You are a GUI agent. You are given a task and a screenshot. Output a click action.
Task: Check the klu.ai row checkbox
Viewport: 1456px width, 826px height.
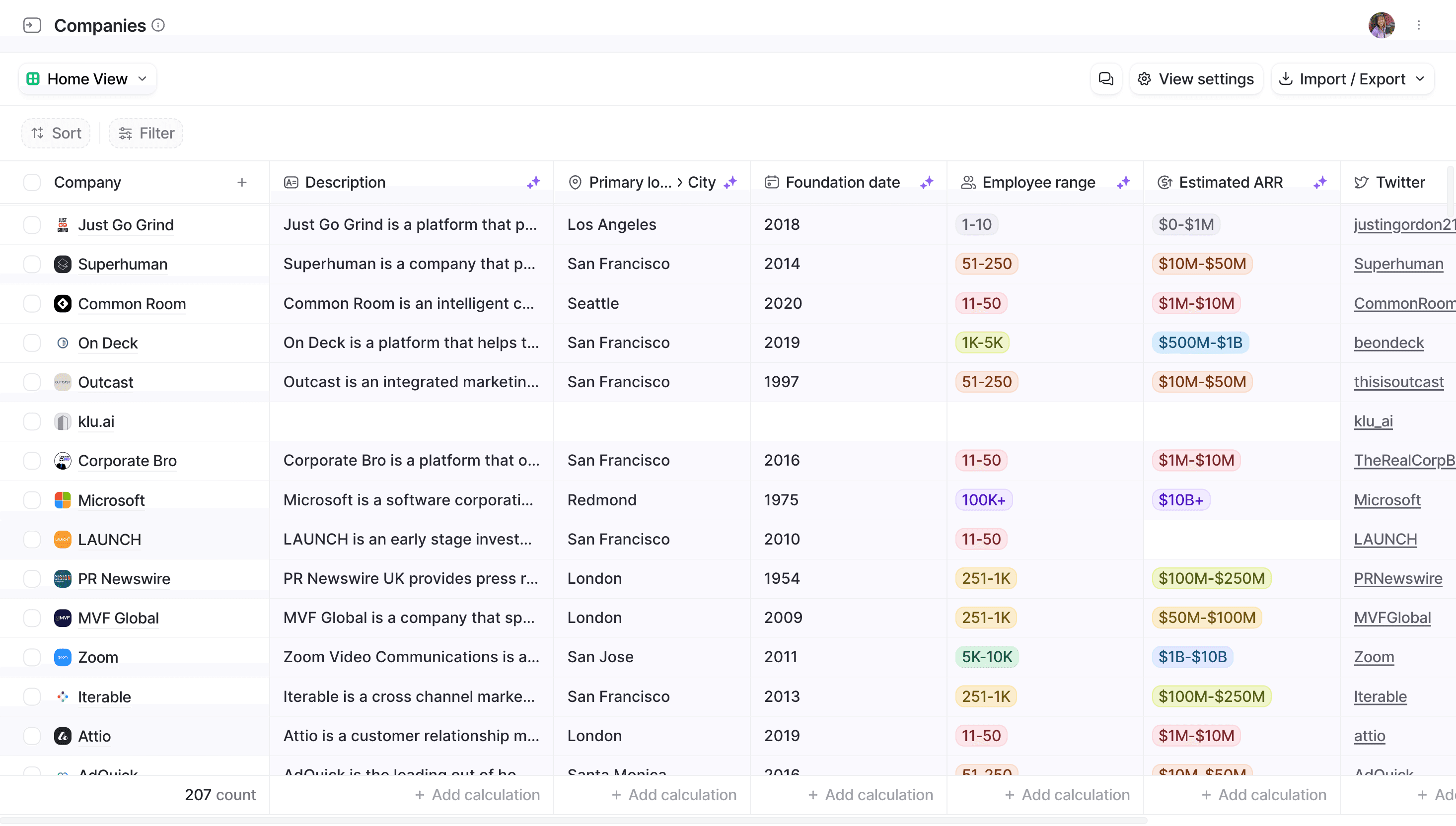coord(32,421)
